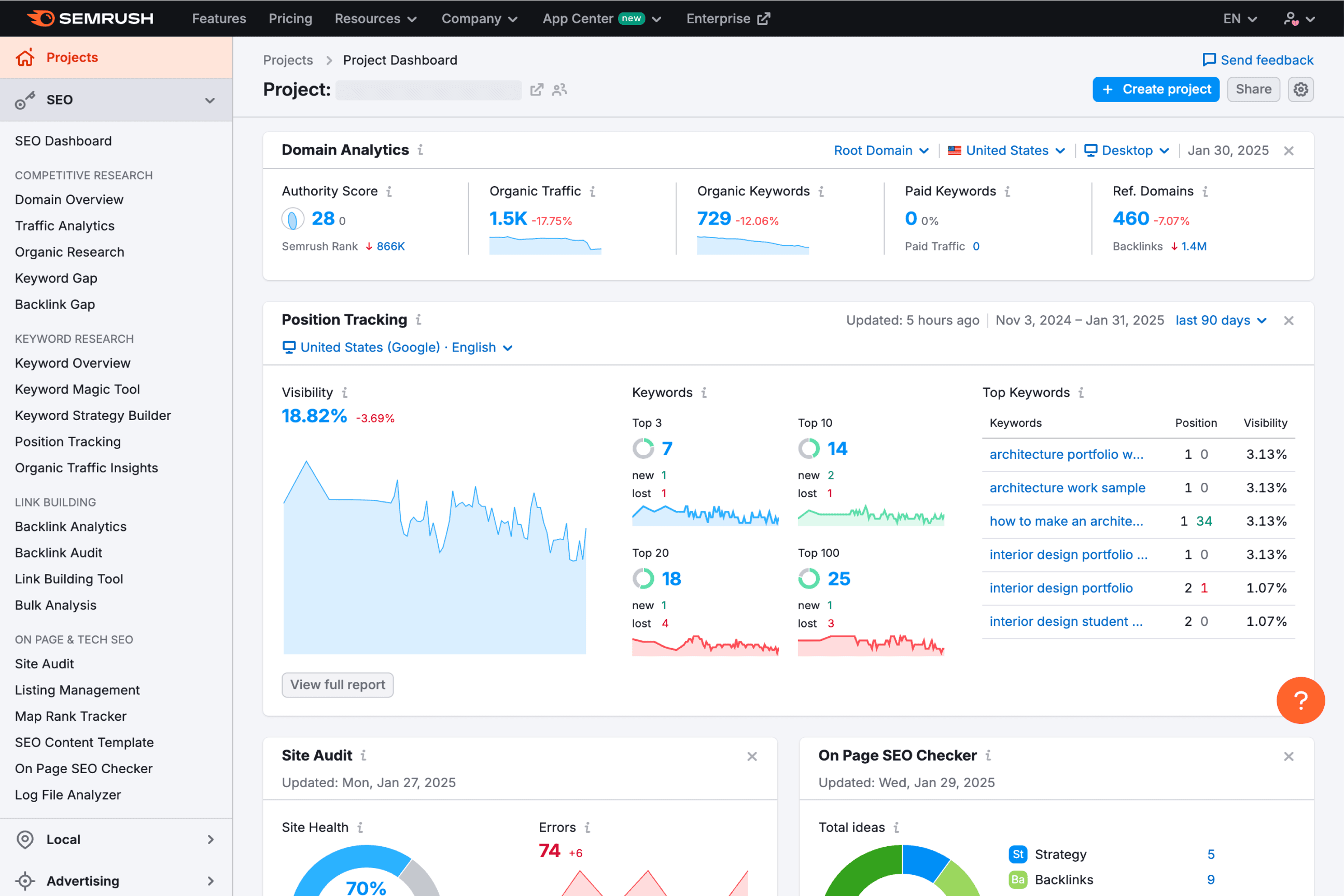Click View full report button
Viewport: 1344px width, 896px height.
(x=337, y=684)
